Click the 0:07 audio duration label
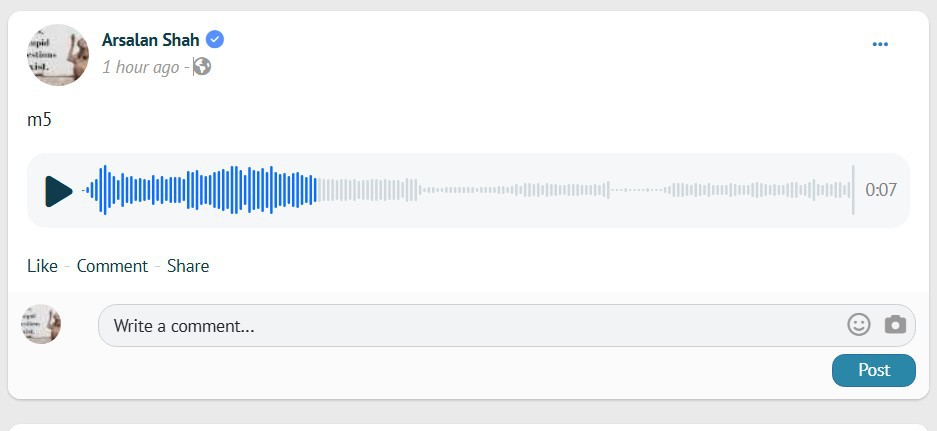 (x=881, y=190)
